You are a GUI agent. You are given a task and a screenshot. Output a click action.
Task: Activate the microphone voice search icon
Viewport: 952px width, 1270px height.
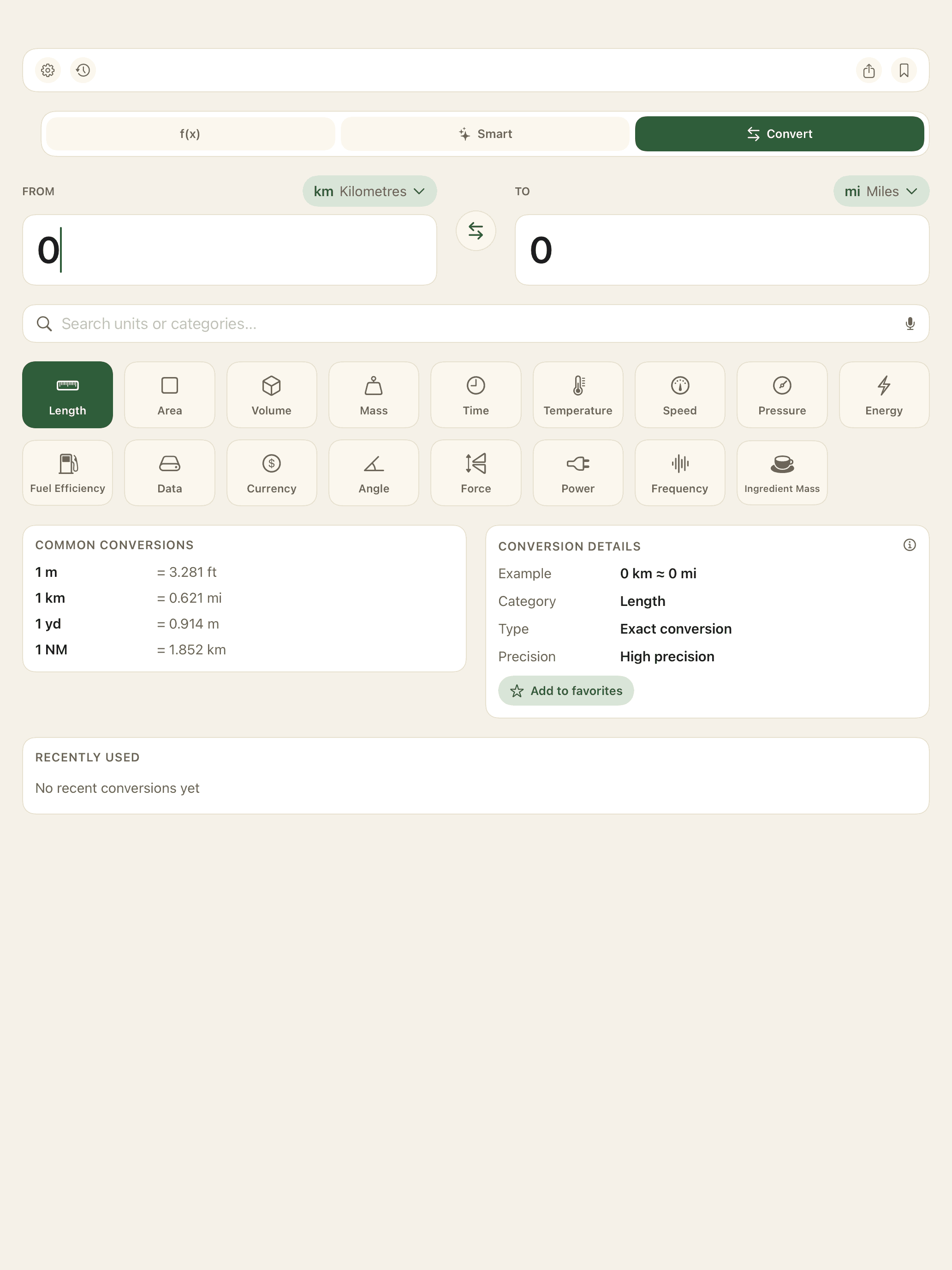[910, 324]
